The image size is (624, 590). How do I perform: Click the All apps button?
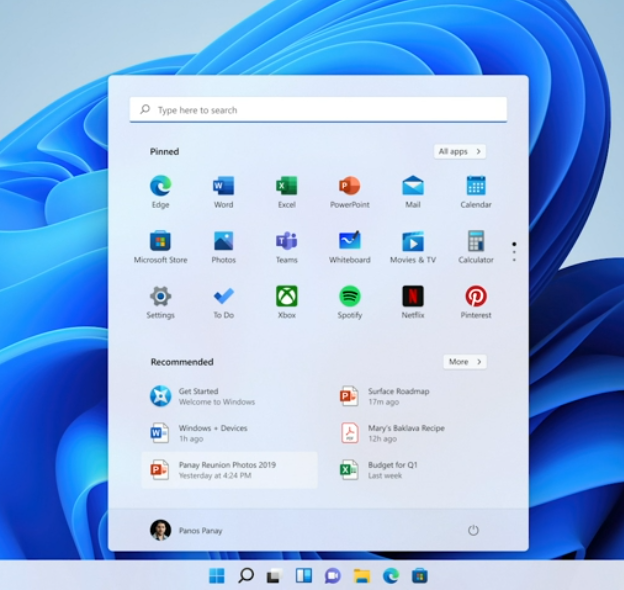pyautogui.click(x=460, y=151)
